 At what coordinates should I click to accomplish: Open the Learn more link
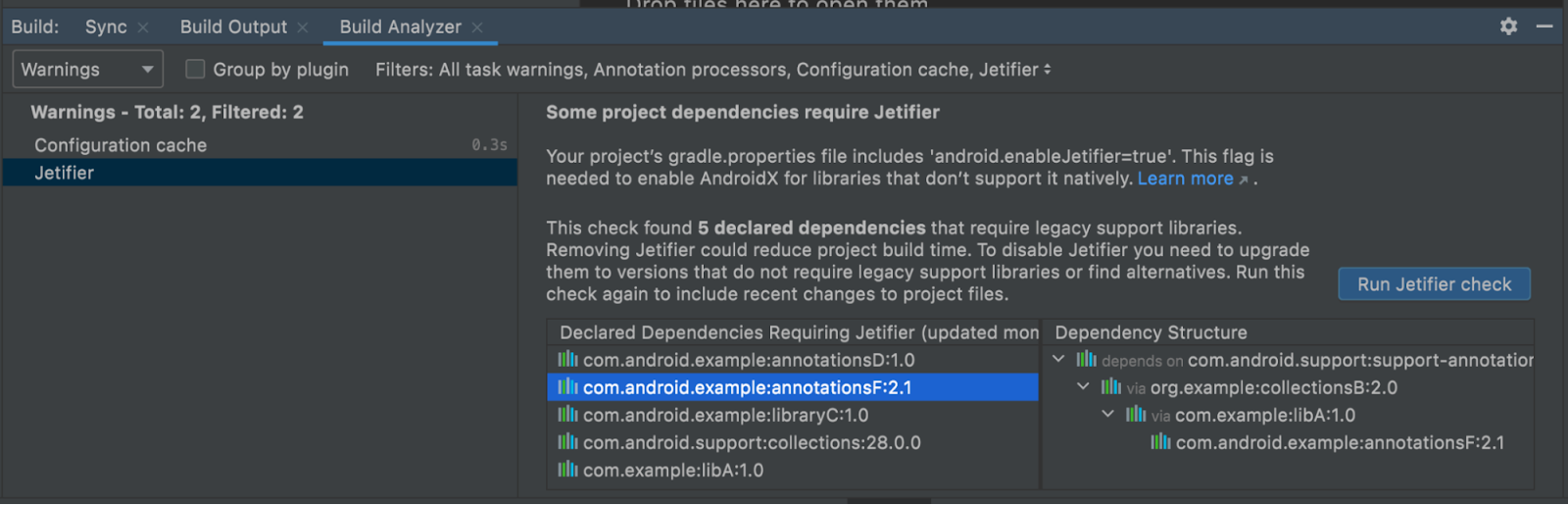click(x=1185, y=178)
